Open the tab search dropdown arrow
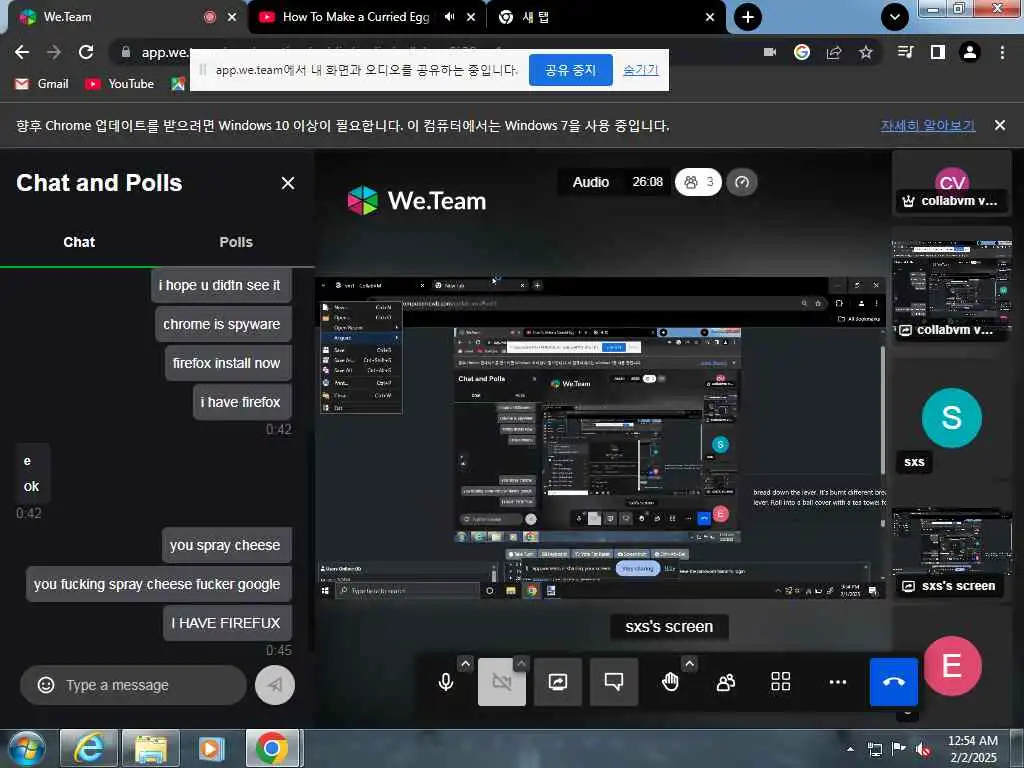The width and height of the screenshot is (1024, 768). 895,17
